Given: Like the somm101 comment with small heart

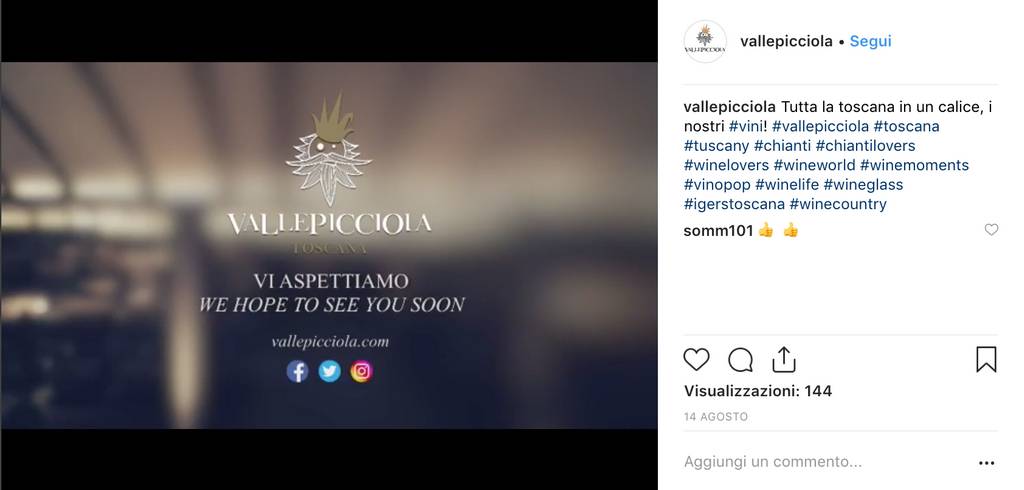Looking at the screenshot, I should [991, 229].
